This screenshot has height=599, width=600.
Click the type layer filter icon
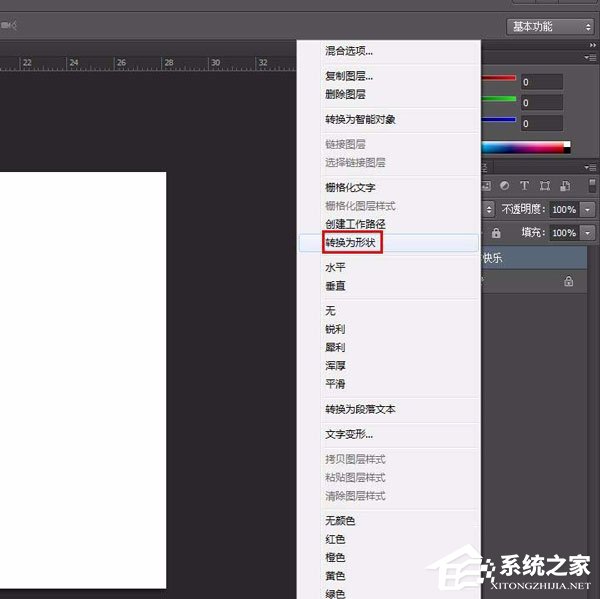tap(525, 185)
